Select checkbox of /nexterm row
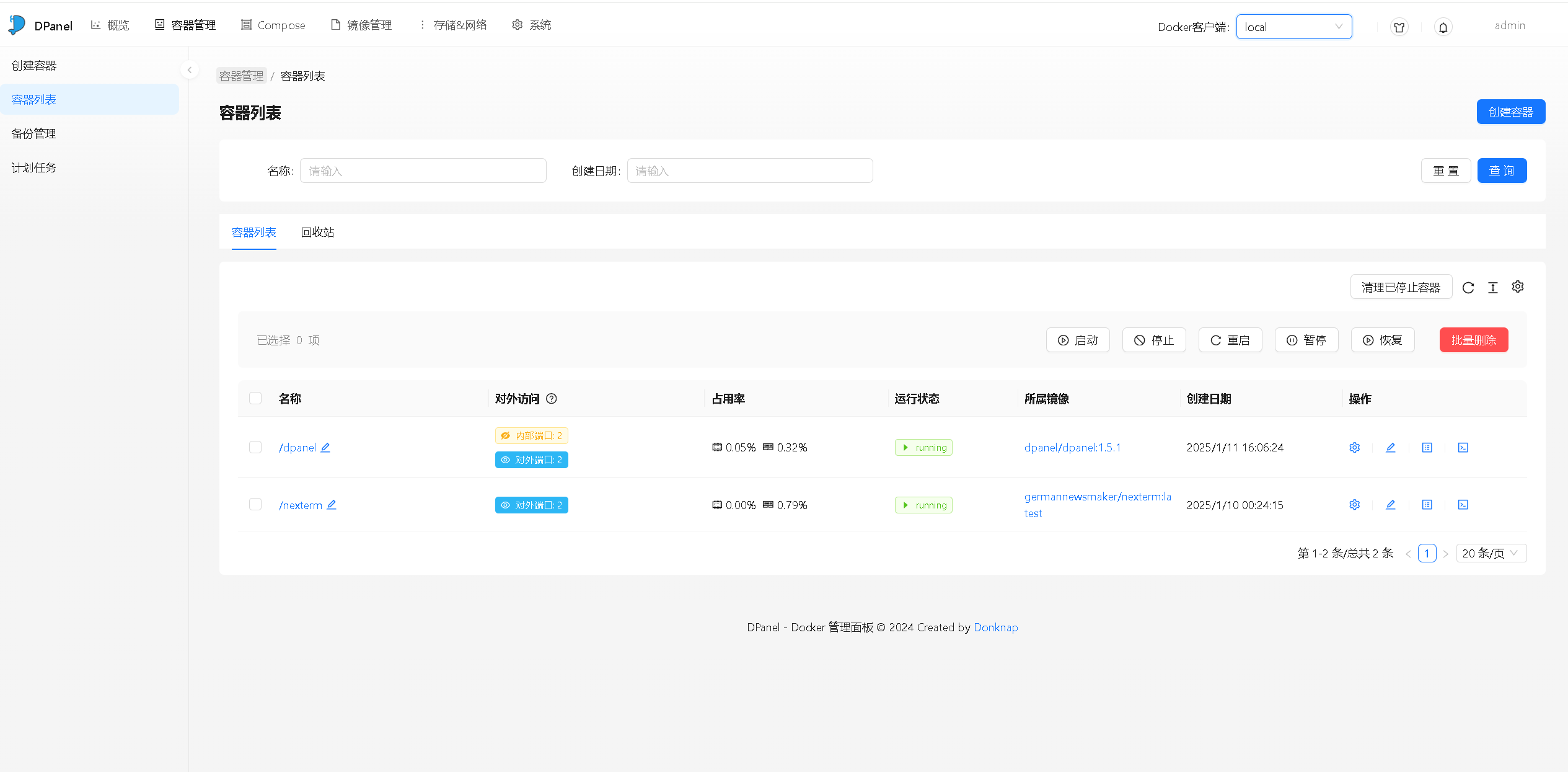 tap(255, 504)
